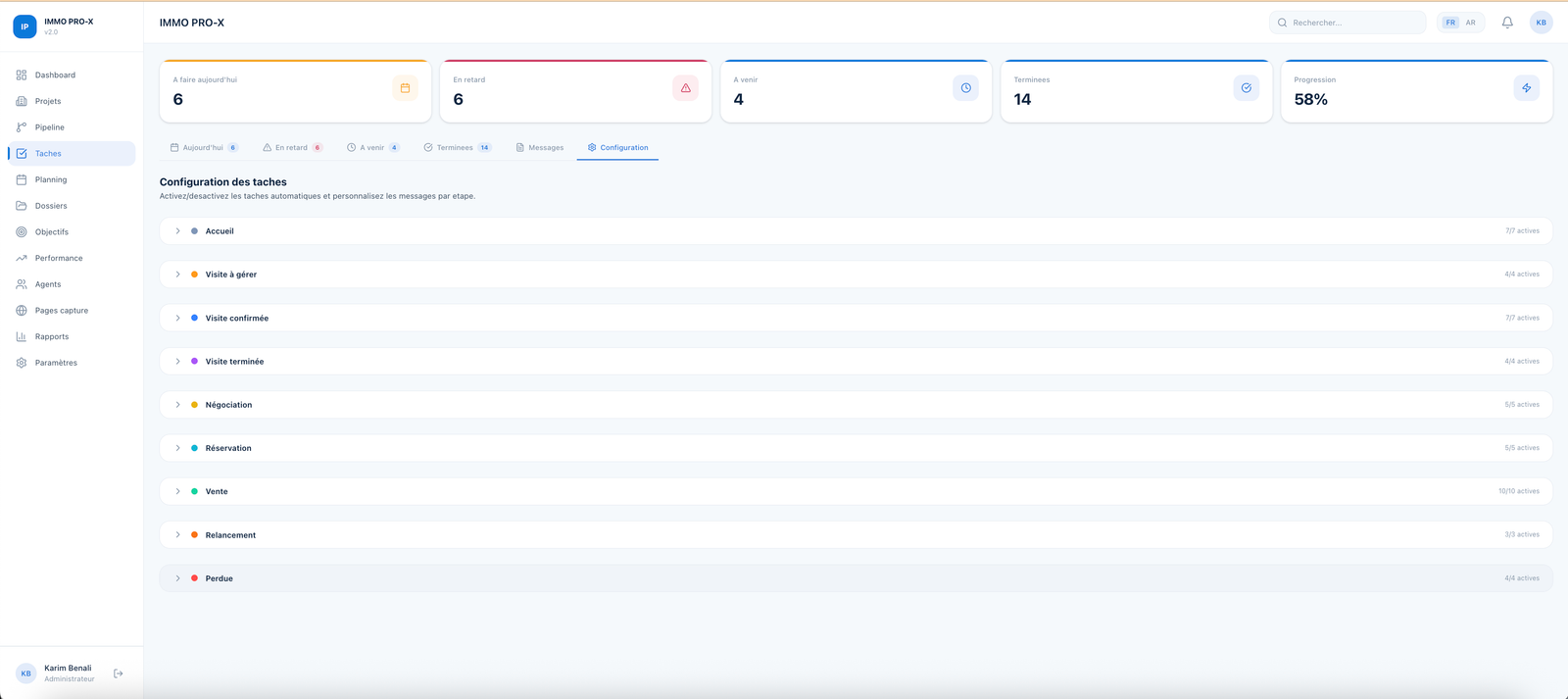Screen dimensions: 1568x699
Task: Click the Négociation stage label
Action: (228, 405)
